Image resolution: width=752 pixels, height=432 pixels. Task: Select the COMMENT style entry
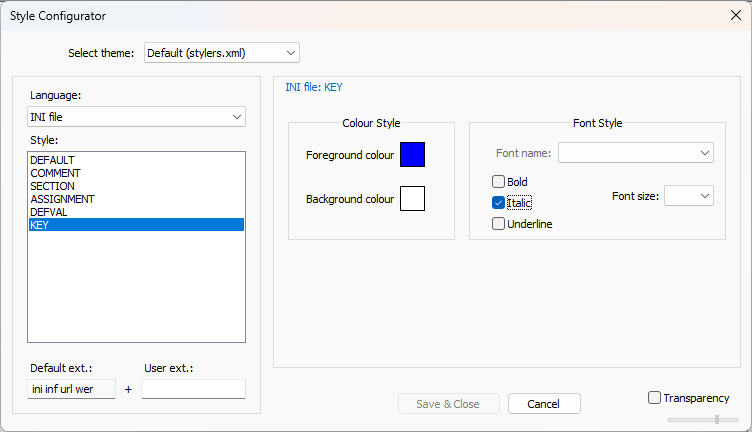click(x=56, y=173)
